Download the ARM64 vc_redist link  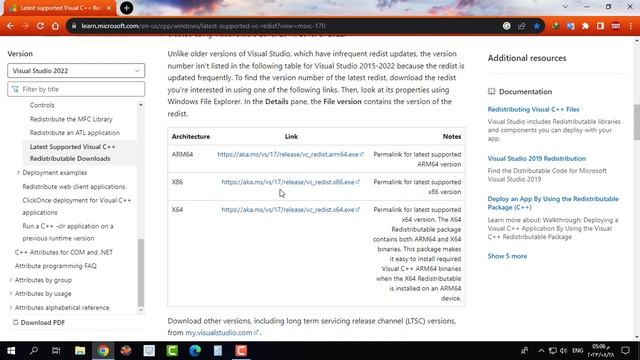pyautogui.click(x=290, y=154)
